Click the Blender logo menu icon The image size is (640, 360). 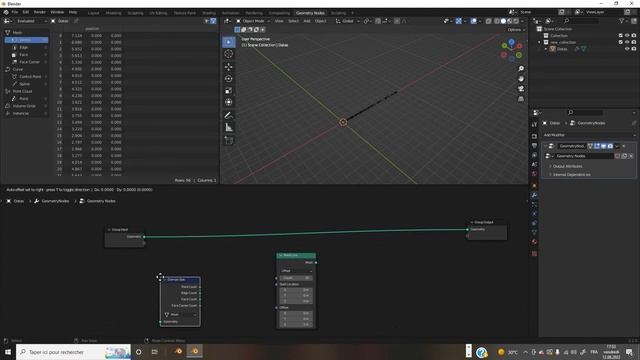(6, 12)
